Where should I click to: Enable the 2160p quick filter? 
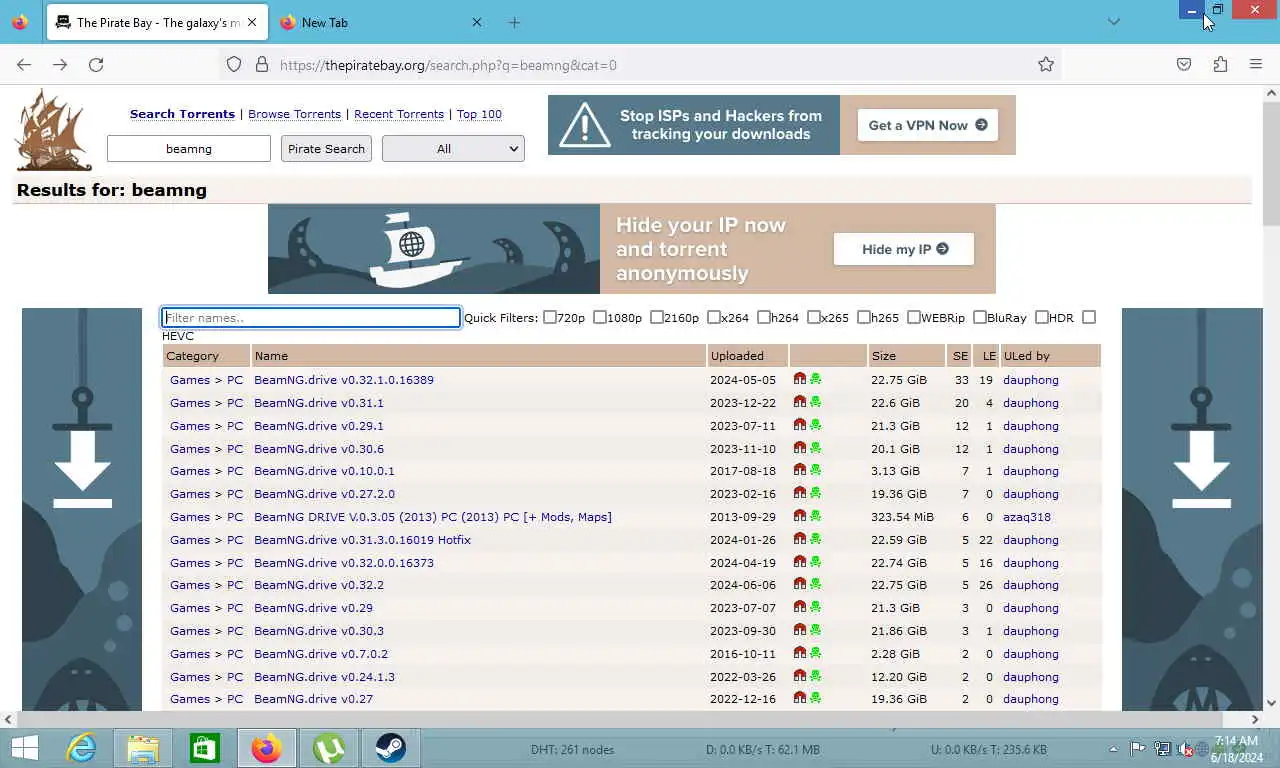657,317
